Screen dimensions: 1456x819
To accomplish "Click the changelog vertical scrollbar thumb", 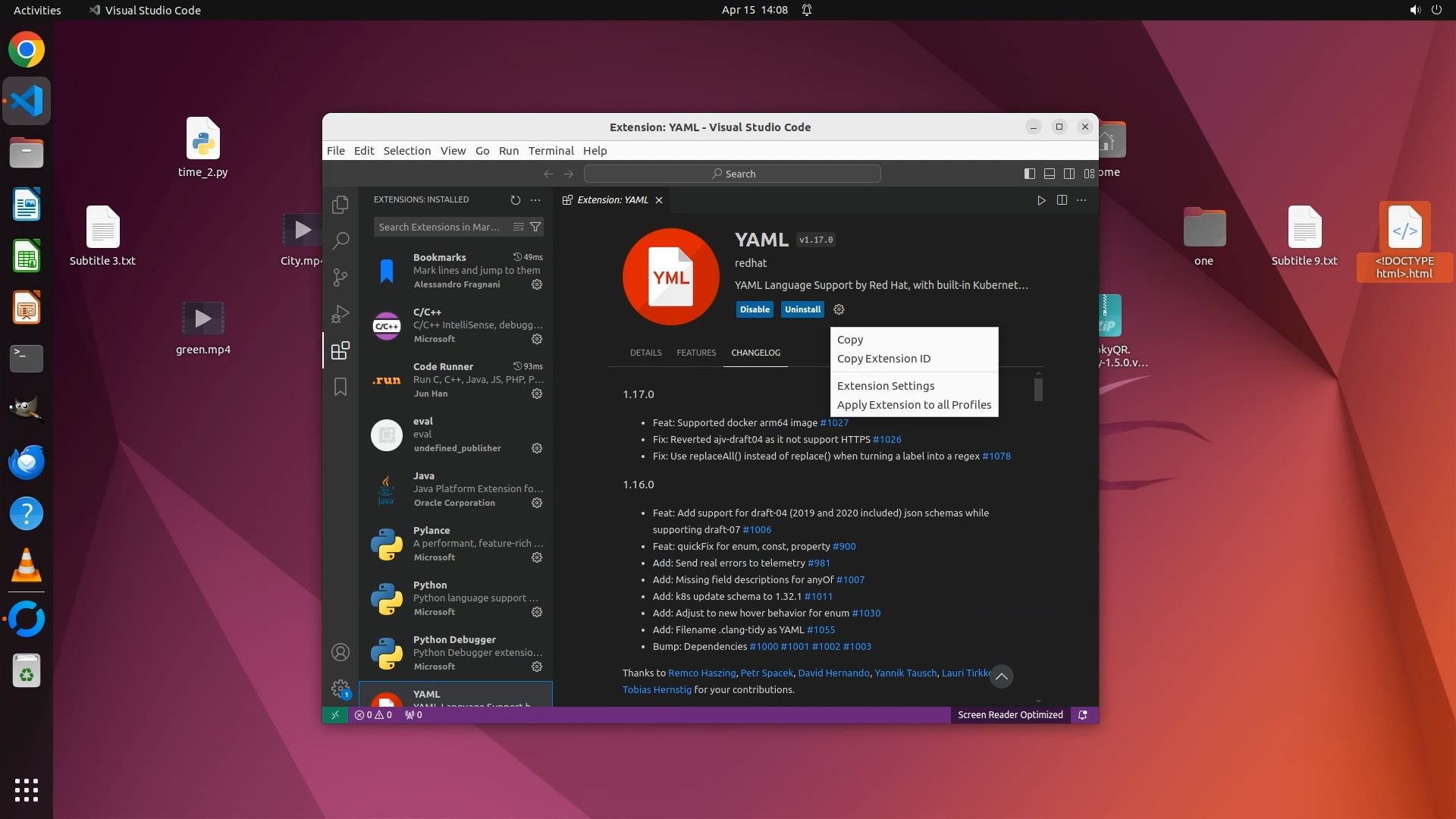I will 1038,390.
